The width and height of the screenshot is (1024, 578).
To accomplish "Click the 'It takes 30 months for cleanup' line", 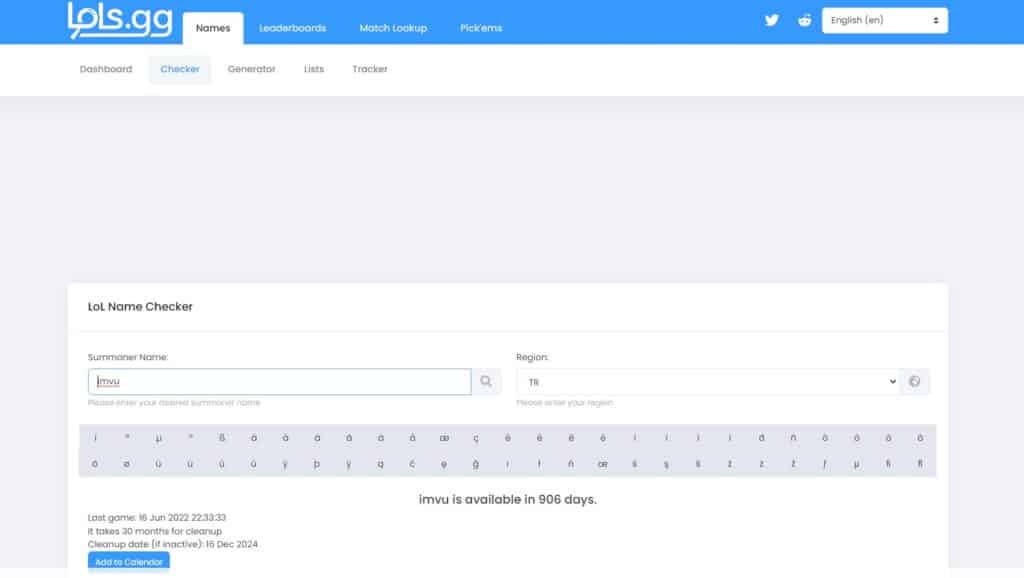I will point(155,531).
